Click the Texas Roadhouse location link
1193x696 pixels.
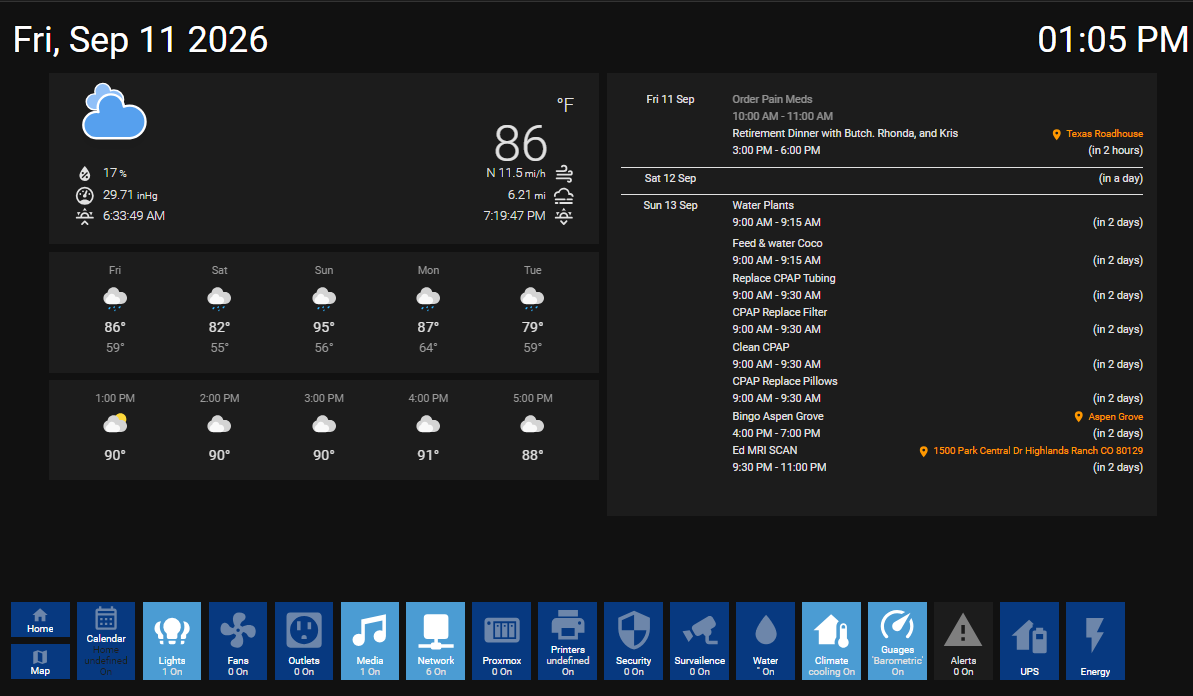pos(1097,134)
